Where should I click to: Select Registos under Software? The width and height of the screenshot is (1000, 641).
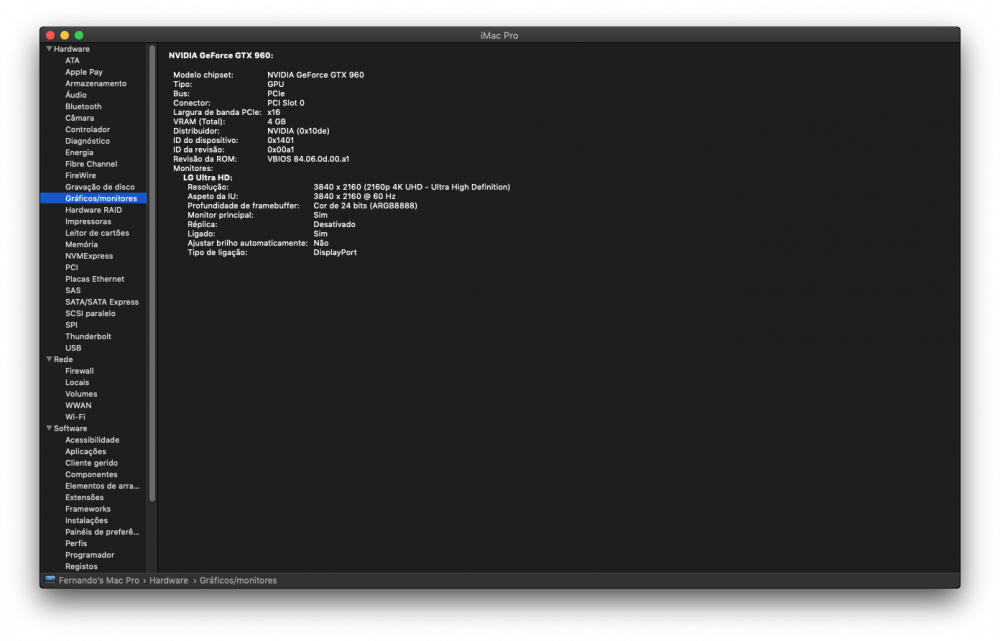[81, 566]
